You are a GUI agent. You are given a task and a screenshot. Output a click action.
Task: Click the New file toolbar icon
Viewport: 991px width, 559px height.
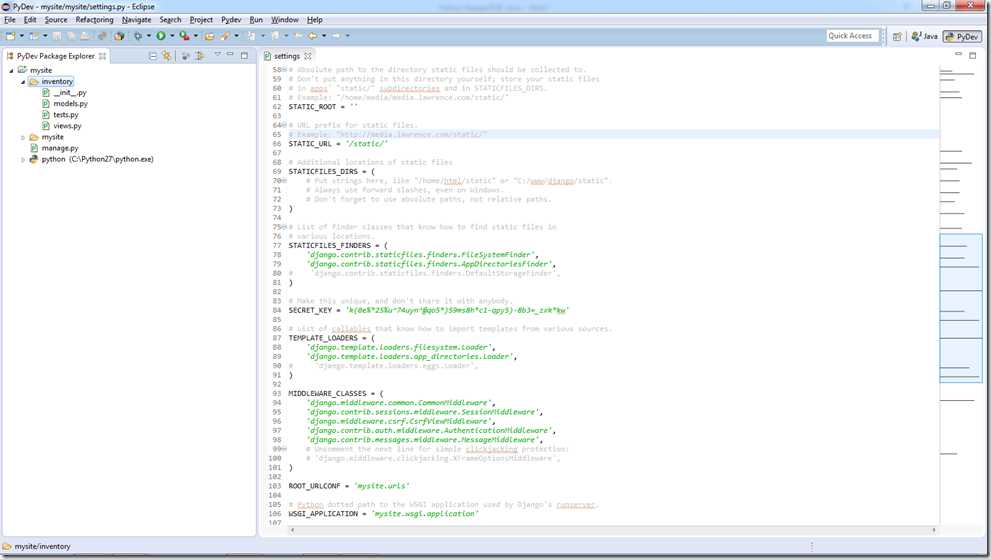[11, 36]
